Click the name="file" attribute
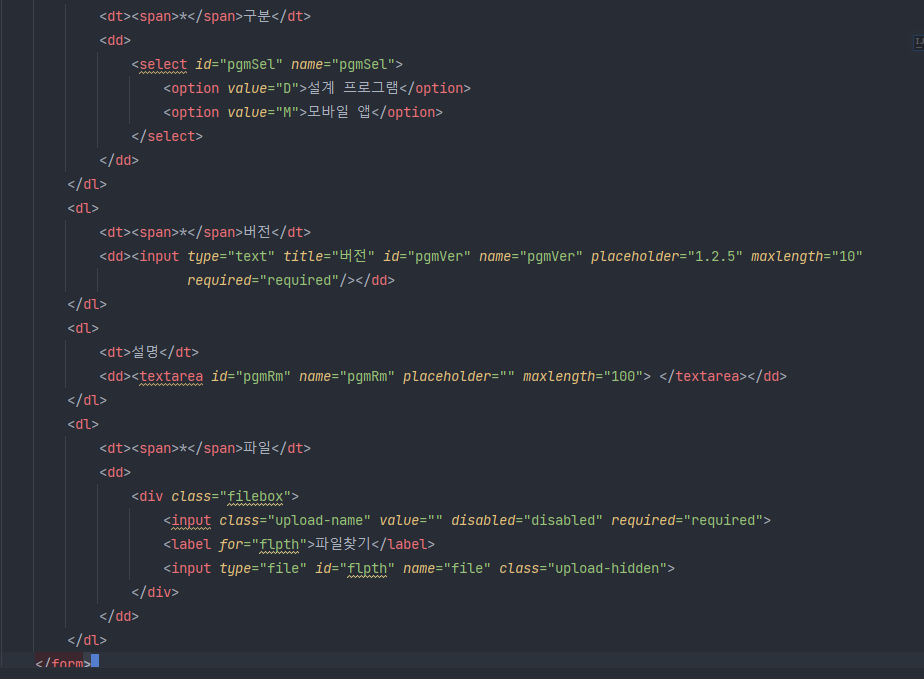This screenshot has width=924, height=679. 447,569
